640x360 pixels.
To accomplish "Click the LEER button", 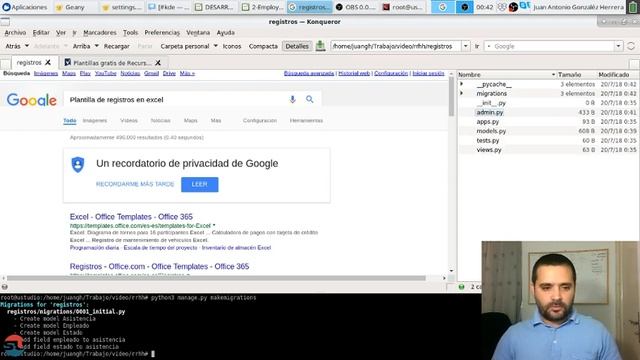I will 200,184.
